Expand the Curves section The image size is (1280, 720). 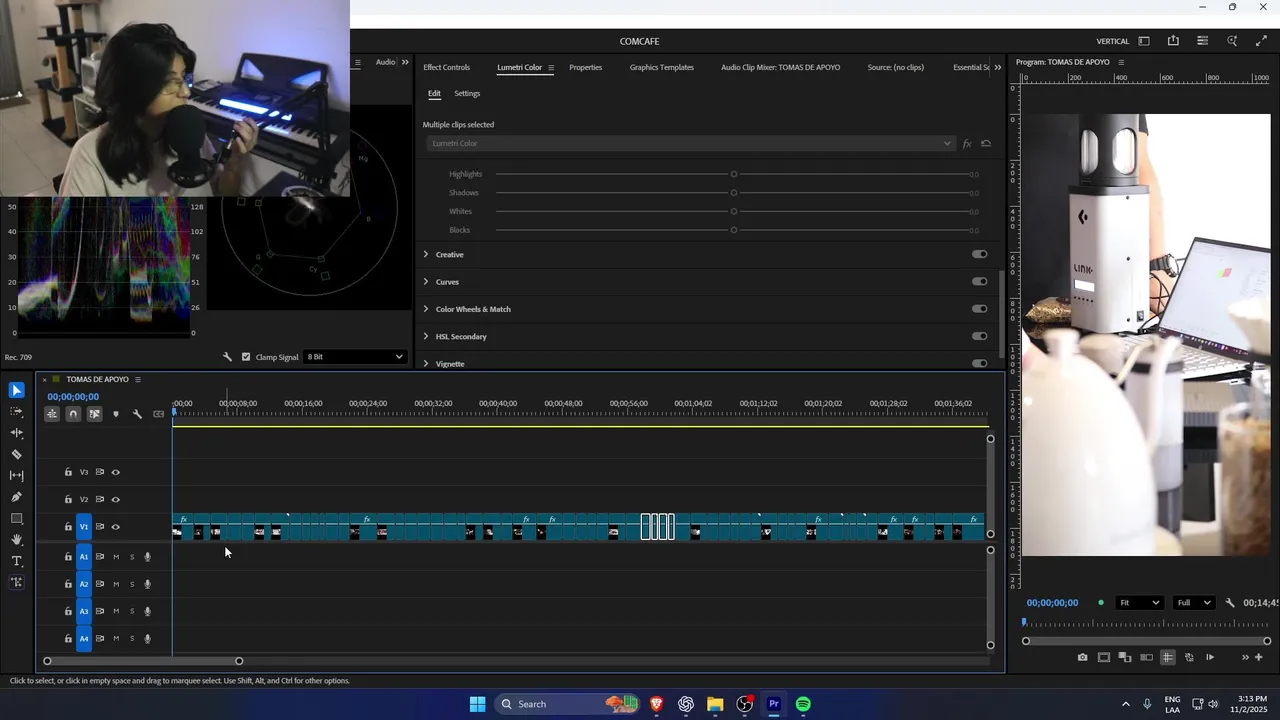426,281
